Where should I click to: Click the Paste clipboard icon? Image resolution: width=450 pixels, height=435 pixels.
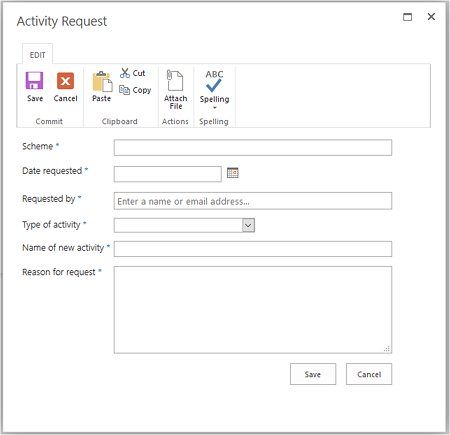[x=102, y=81]
